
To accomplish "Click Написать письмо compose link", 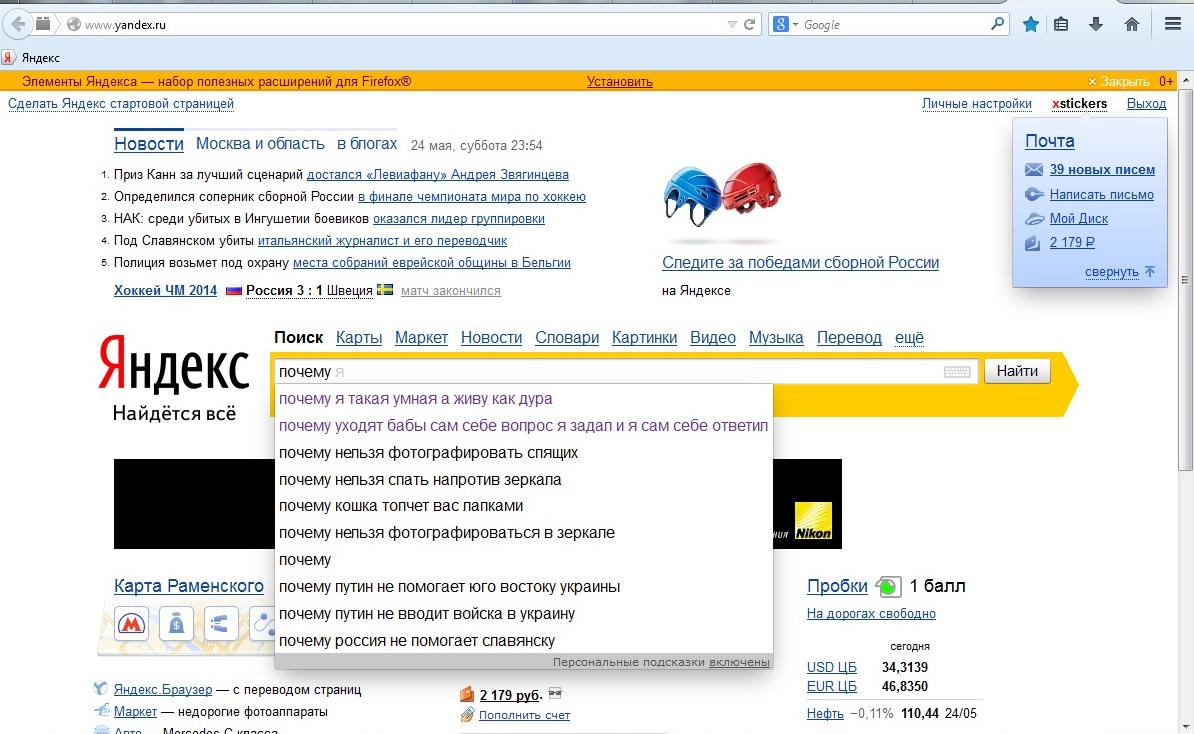I will pos(1101,194).
